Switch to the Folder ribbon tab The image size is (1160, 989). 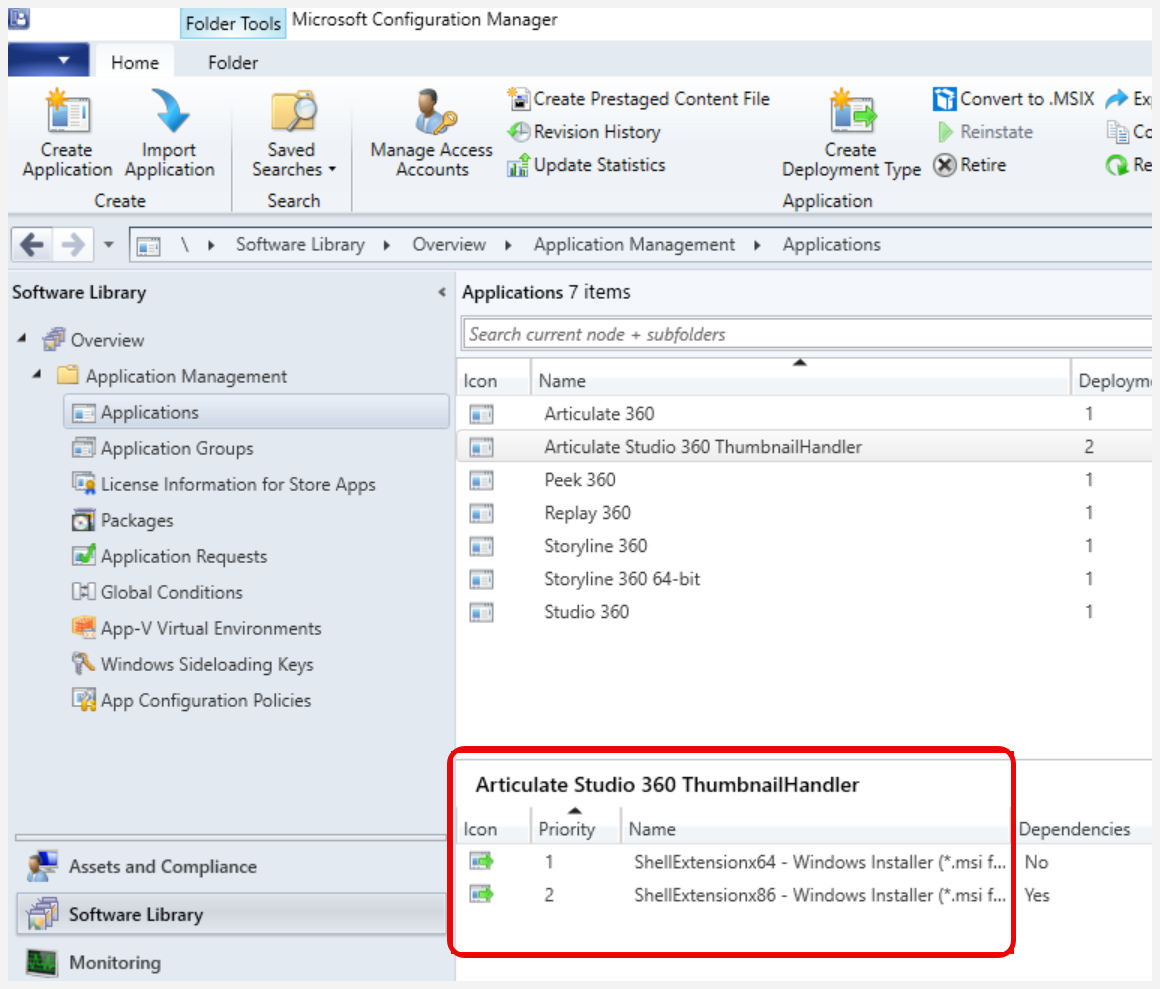(x=233, y=62)
